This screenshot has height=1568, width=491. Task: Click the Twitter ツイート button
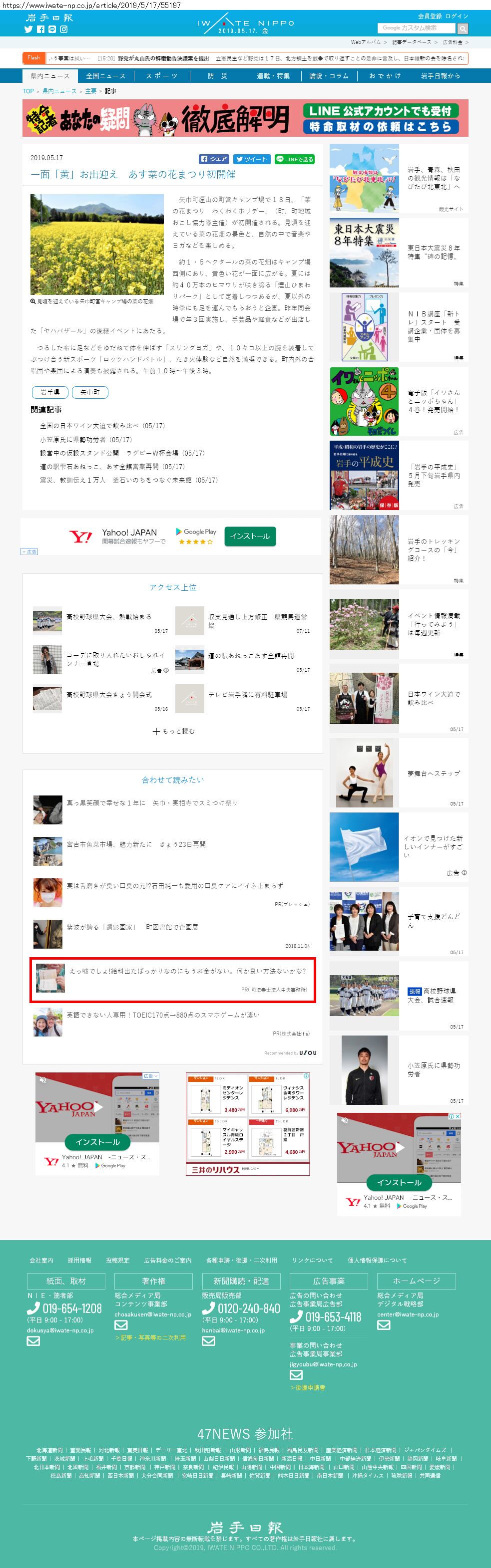[x=252, y=159]
